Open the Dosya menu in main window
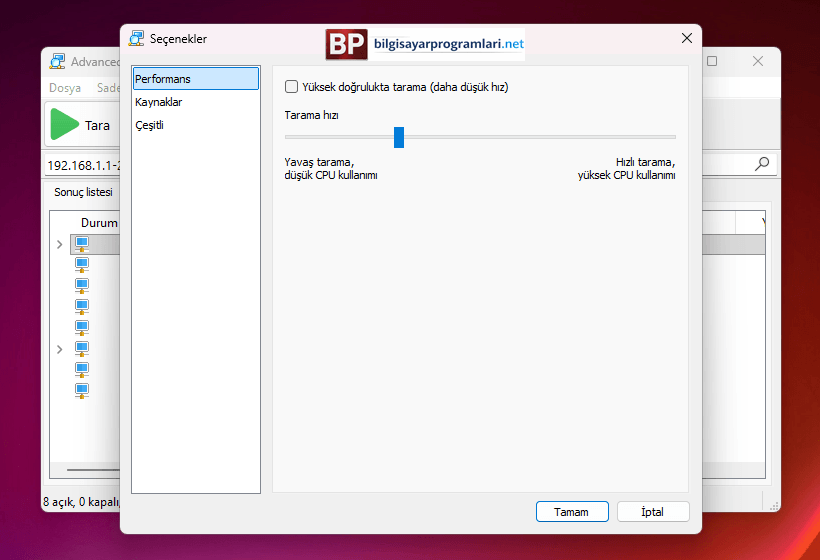The width and height of the screenshot is (820, 560). 65,88
